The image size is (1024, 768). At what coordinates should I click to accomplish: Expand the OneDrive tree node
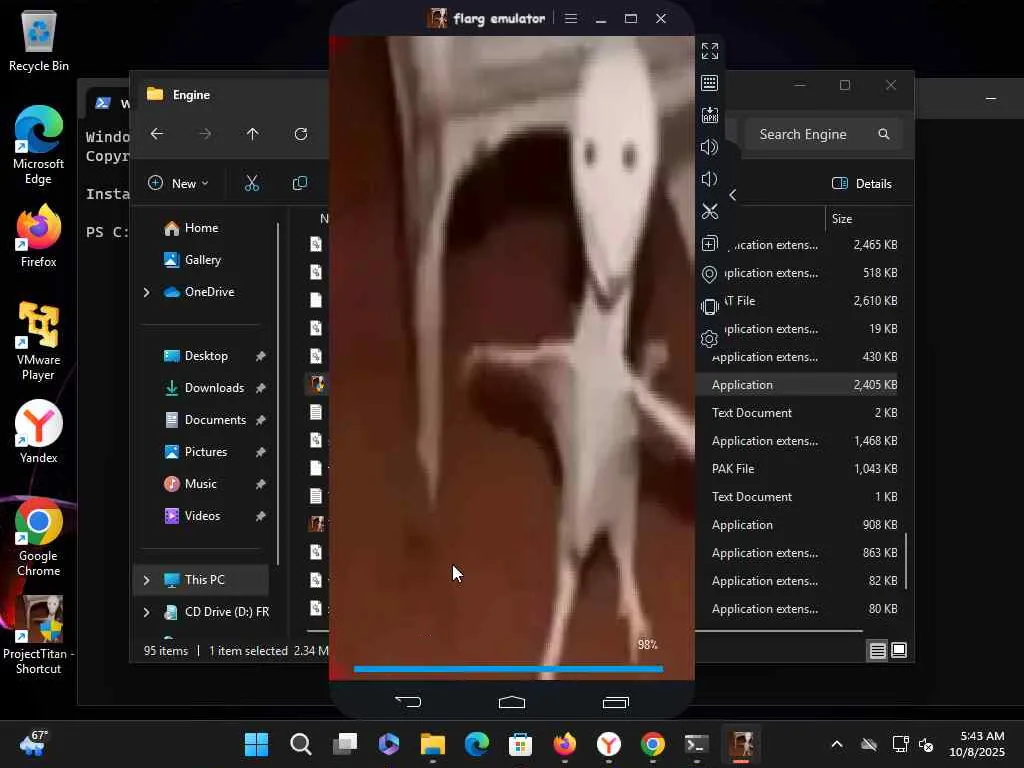[146, 292]
